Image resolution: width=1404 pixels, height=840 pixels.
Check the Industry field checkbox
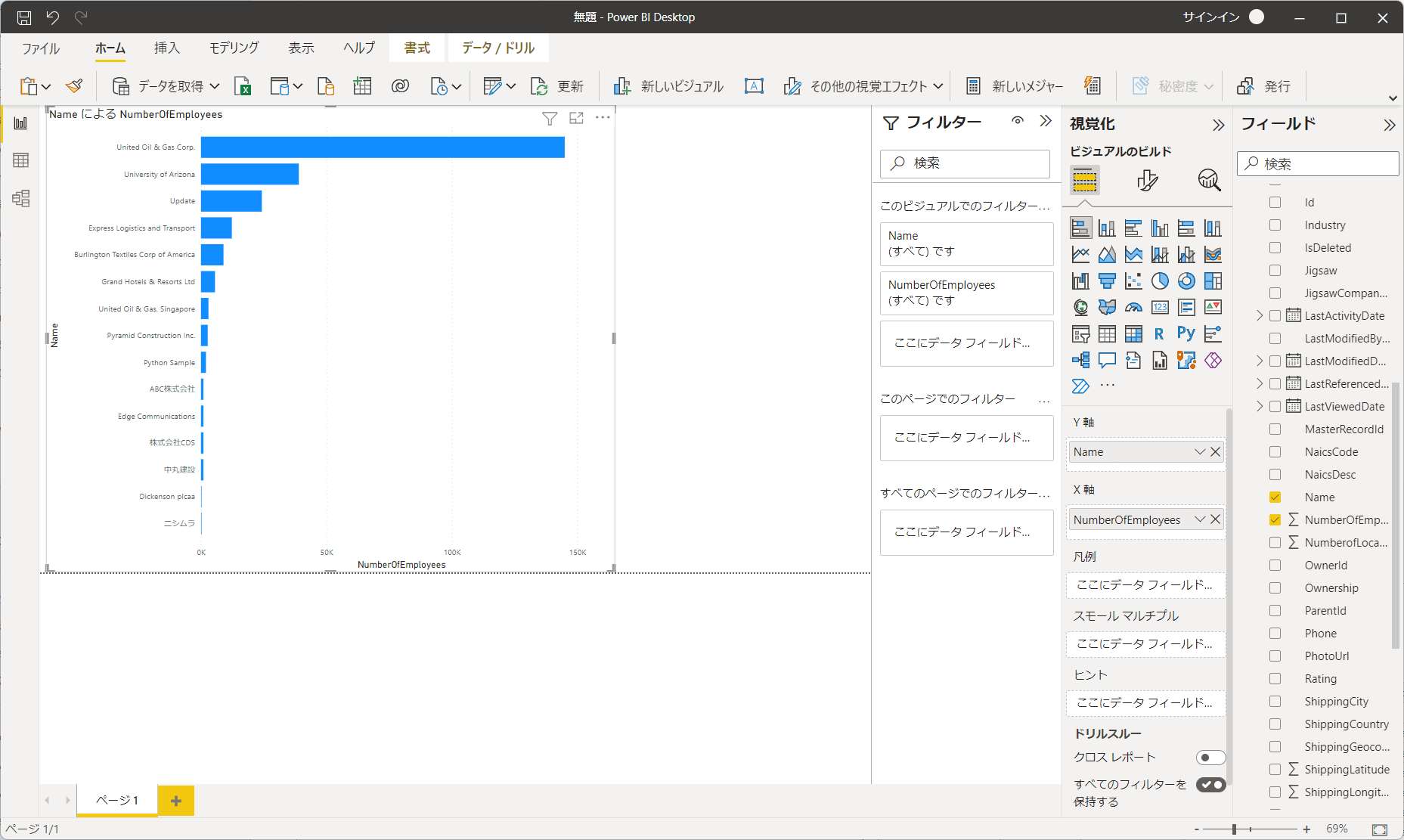(x=1275, y=225)
